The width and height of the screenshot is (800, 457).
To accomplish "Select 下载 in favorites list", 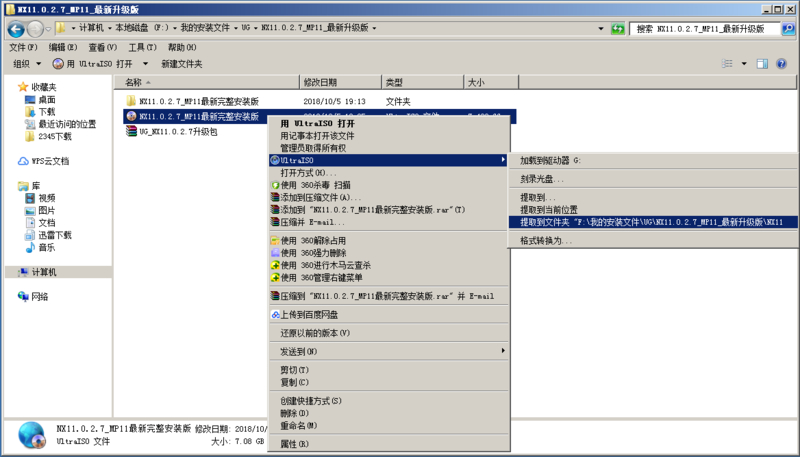I will (x=47, y=112).
